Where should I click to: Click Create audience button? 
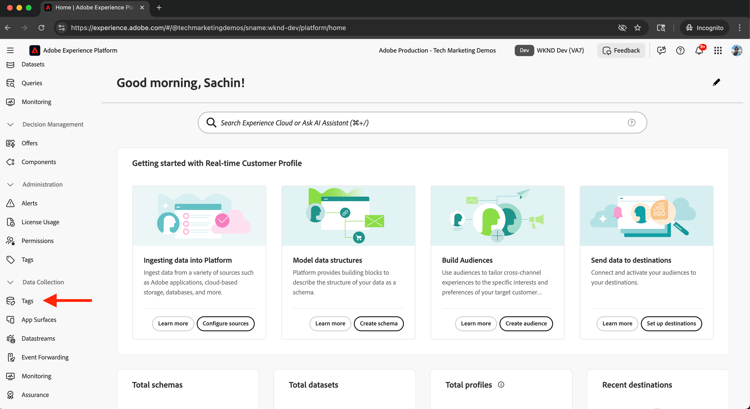(526, 323)
